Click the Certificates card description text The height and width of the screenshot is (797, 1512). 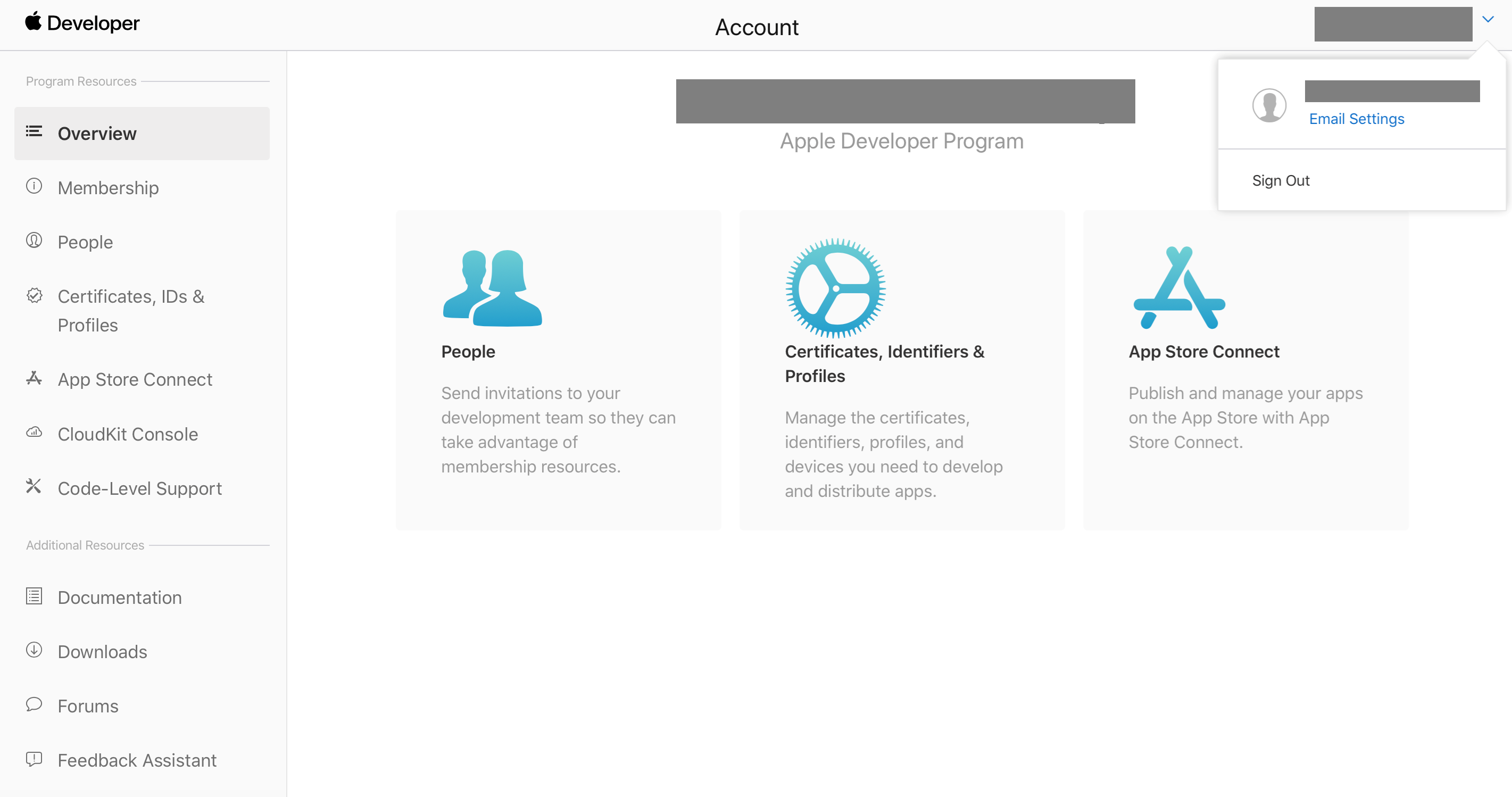click(894, 454)
